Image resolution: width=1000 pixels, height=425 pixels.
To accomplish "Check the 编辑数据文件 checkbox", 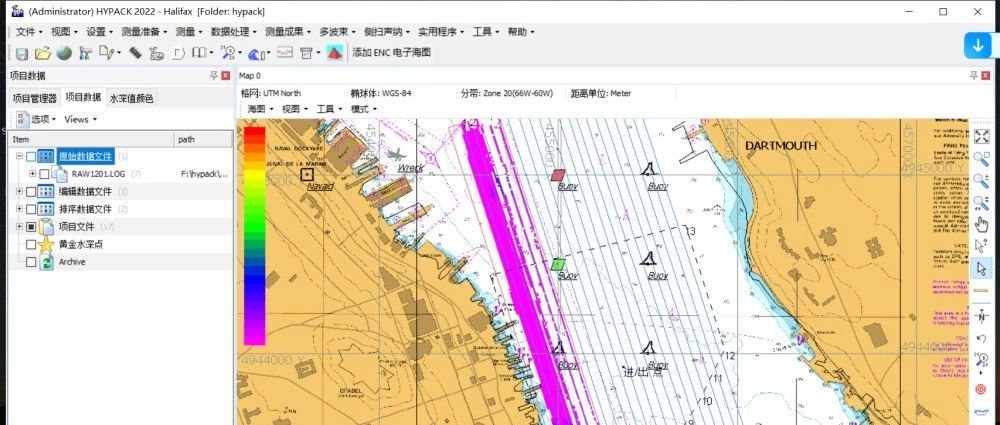I will (x=31, y=191).
